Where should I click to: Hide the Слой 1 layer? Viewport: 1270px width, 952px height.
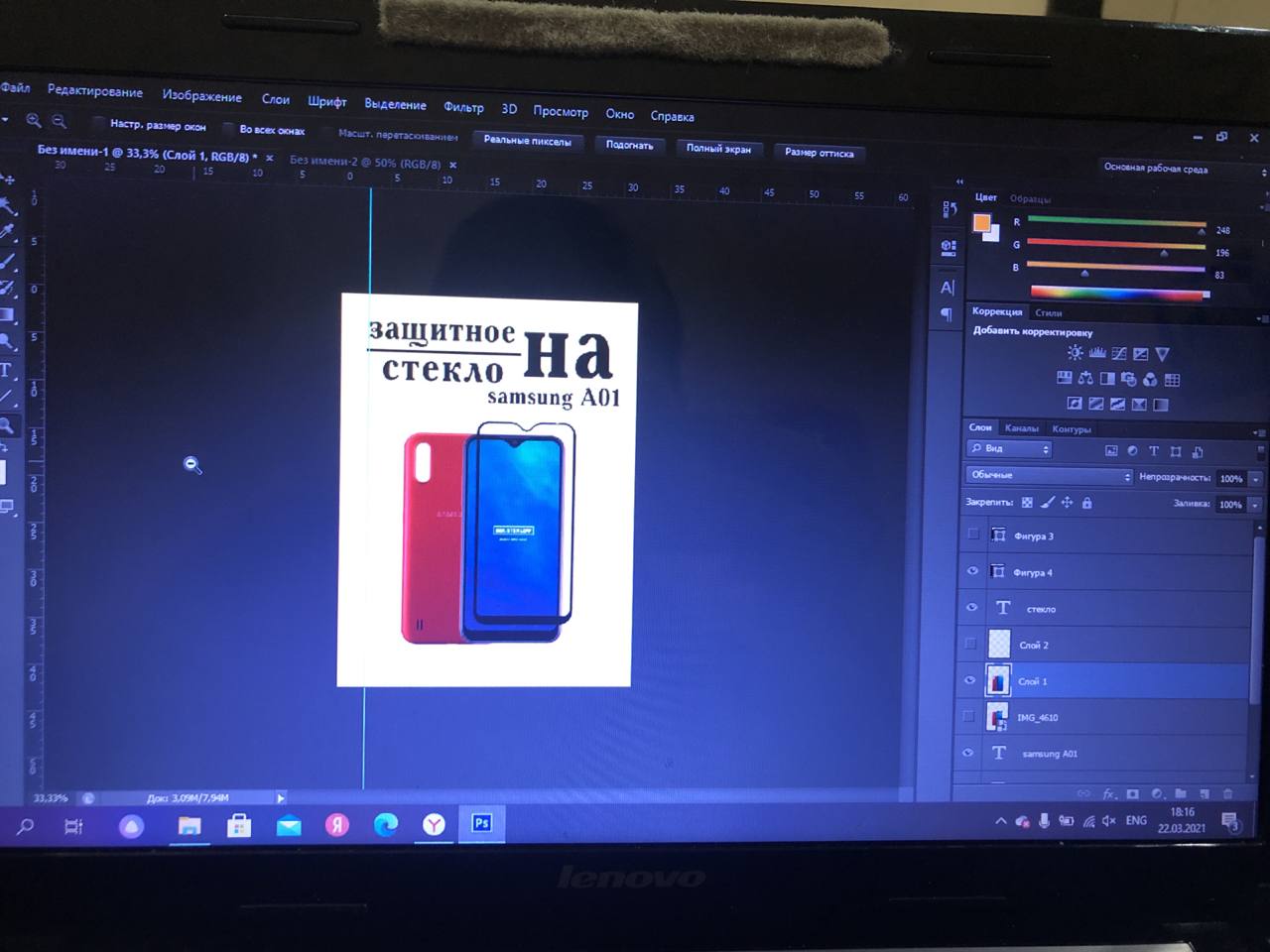click(969, 679)
